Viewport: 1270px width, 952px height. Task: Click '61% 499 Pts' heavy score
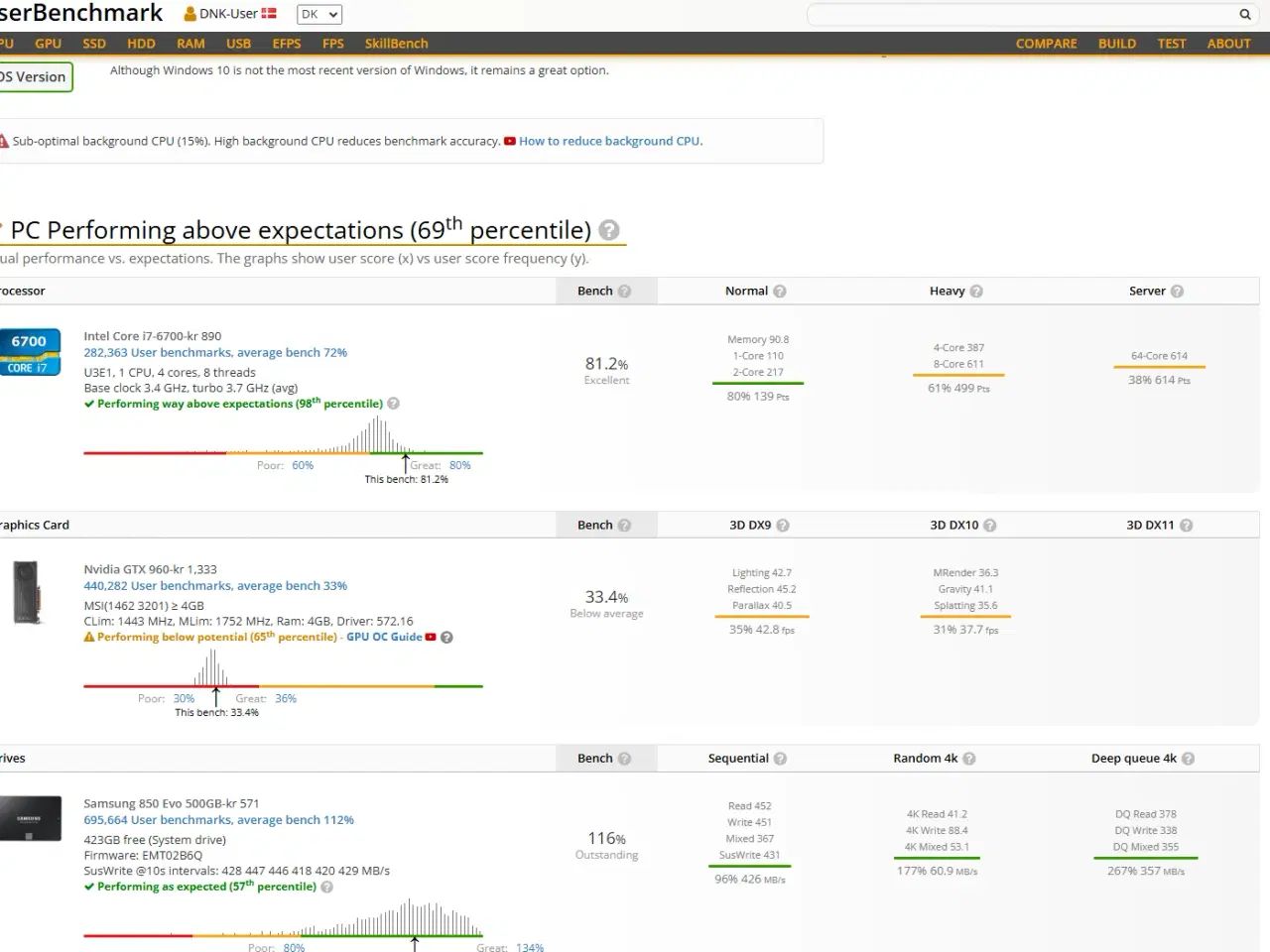(x=958, y=389)
